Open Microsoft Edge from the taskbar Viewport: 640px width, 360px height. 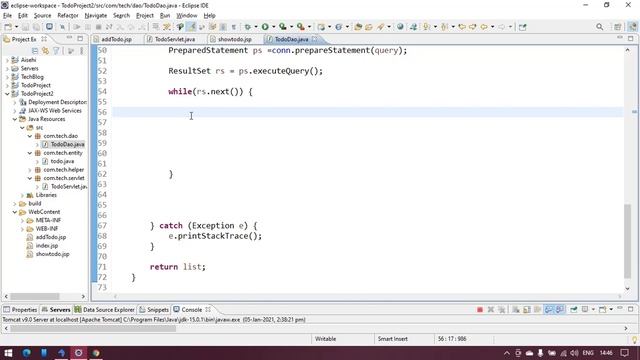coord(27,353)
